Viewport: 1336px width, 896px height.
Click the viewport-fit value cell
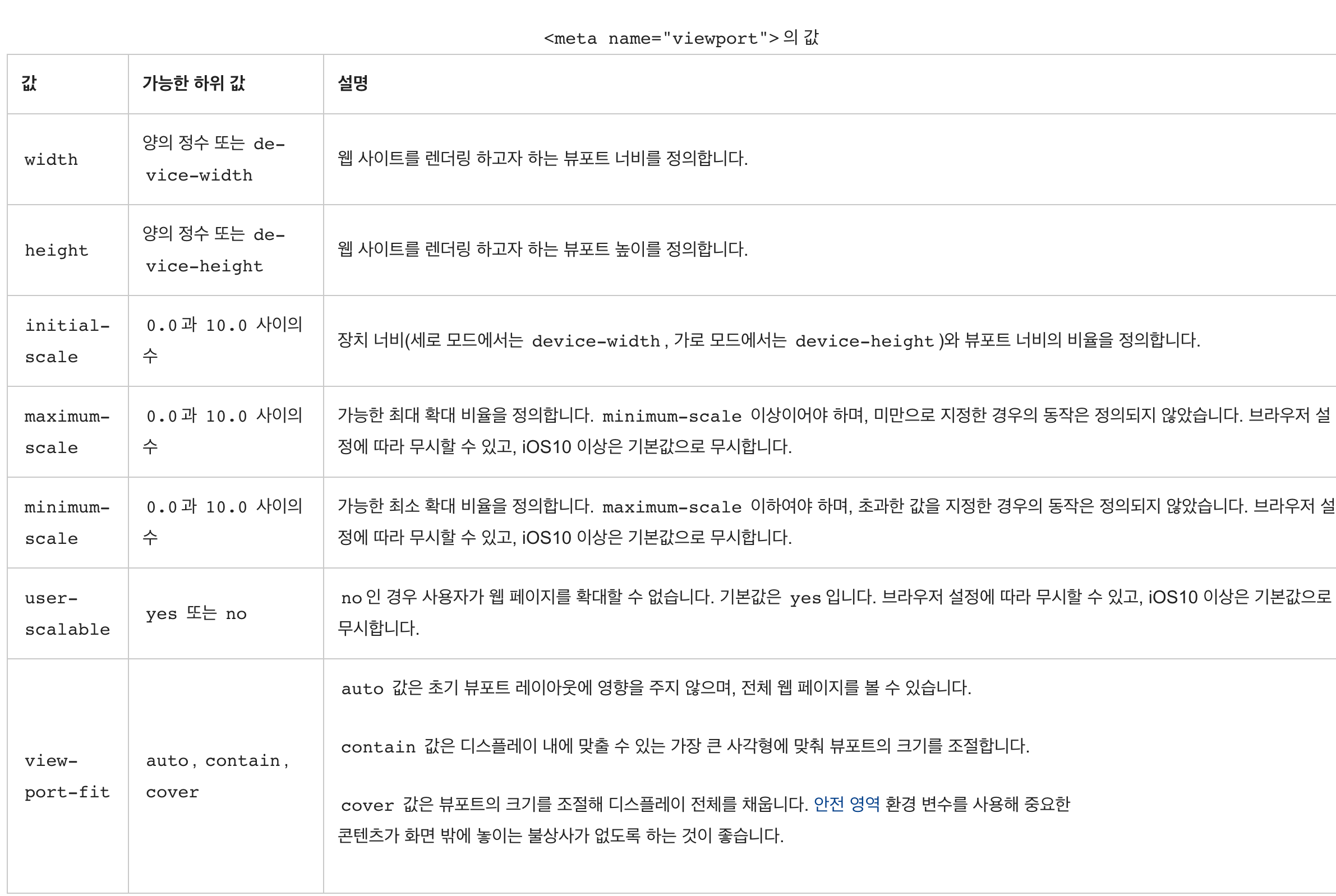pos(67,776)
